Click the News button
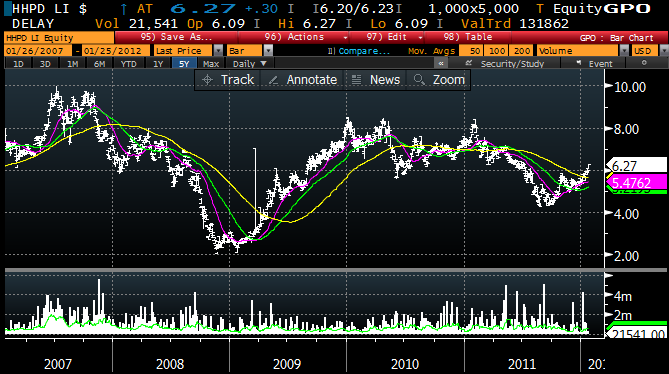 [376, 80]
